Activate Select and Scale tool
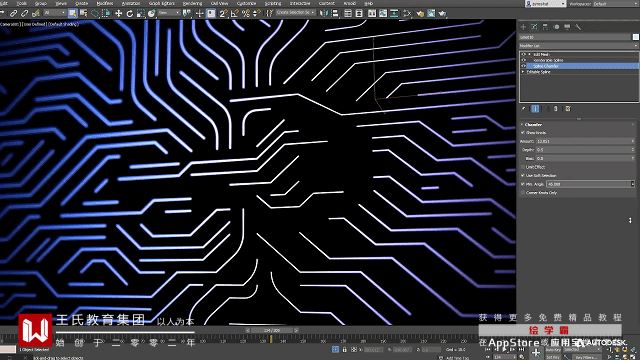Image resolution: width=640 pixels, height=360 pixels. [141, 13]
